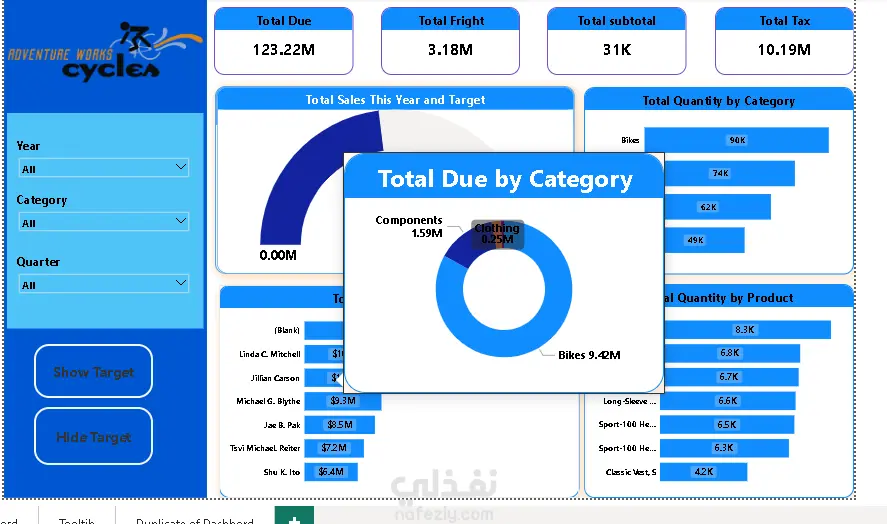The image size is (887, 524).
Task: Select the Sport-100 6.3K product bar
Action: pos(724,448)
